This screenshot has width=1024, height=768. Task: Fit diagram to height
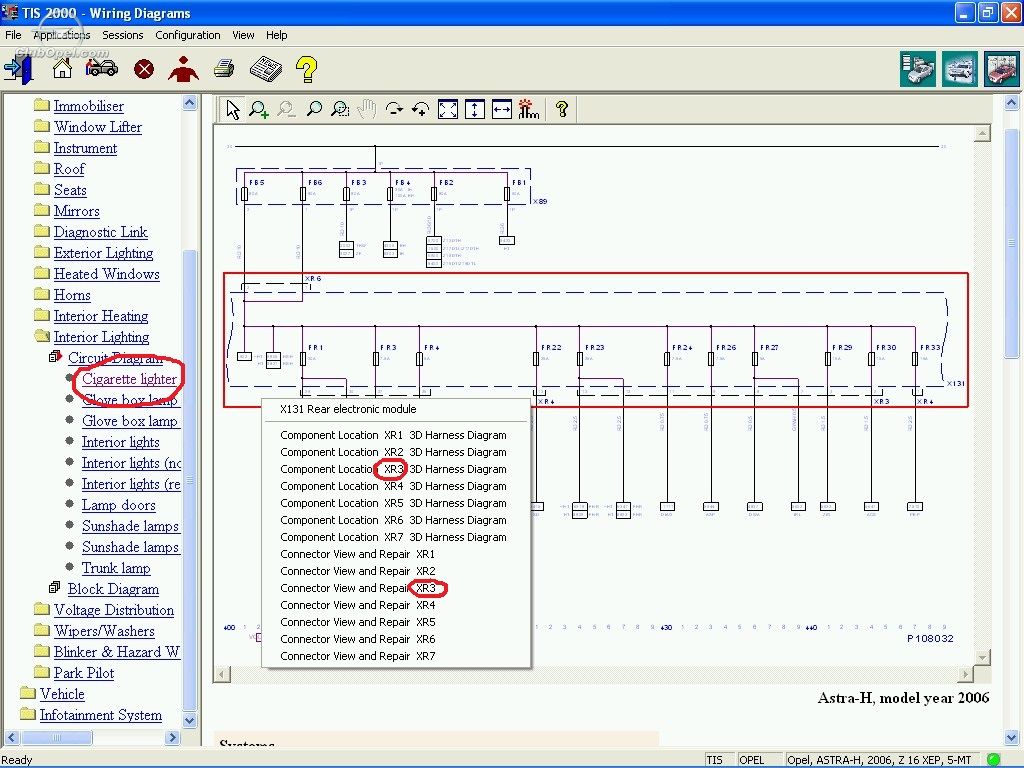pos(475,109)
